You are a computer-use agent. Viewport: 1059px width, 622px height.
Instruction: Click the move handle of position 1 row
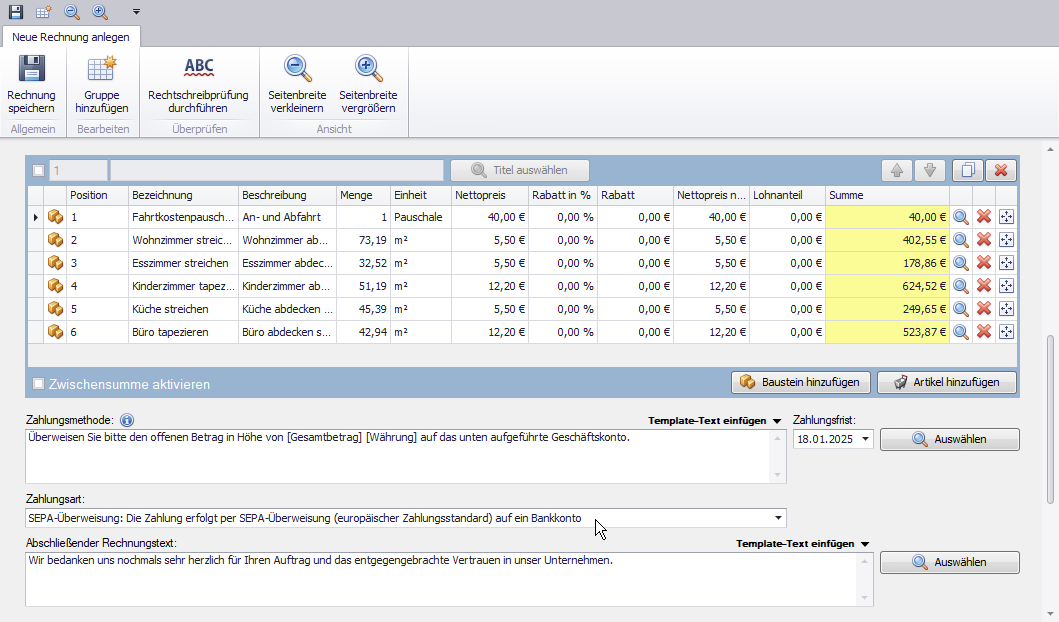coord(1006,217)
